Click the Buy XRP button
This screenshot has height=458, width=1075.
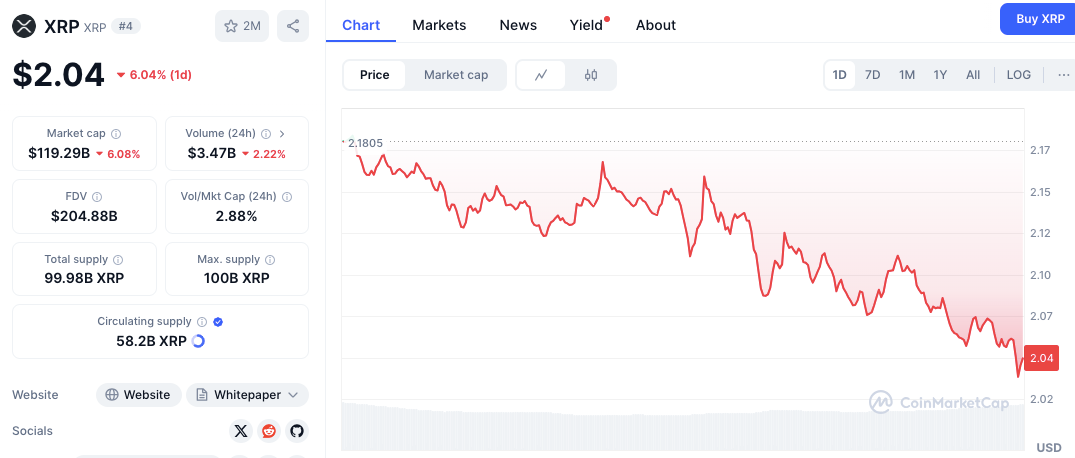(x=1038, y=19)
